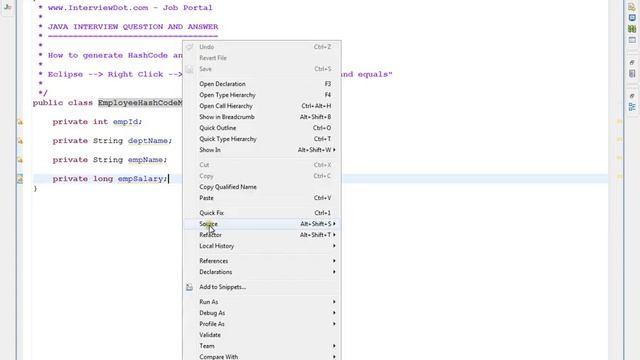Click the closing brace of the class
Viewport: 640px width, 360px height.
[35, 188]
